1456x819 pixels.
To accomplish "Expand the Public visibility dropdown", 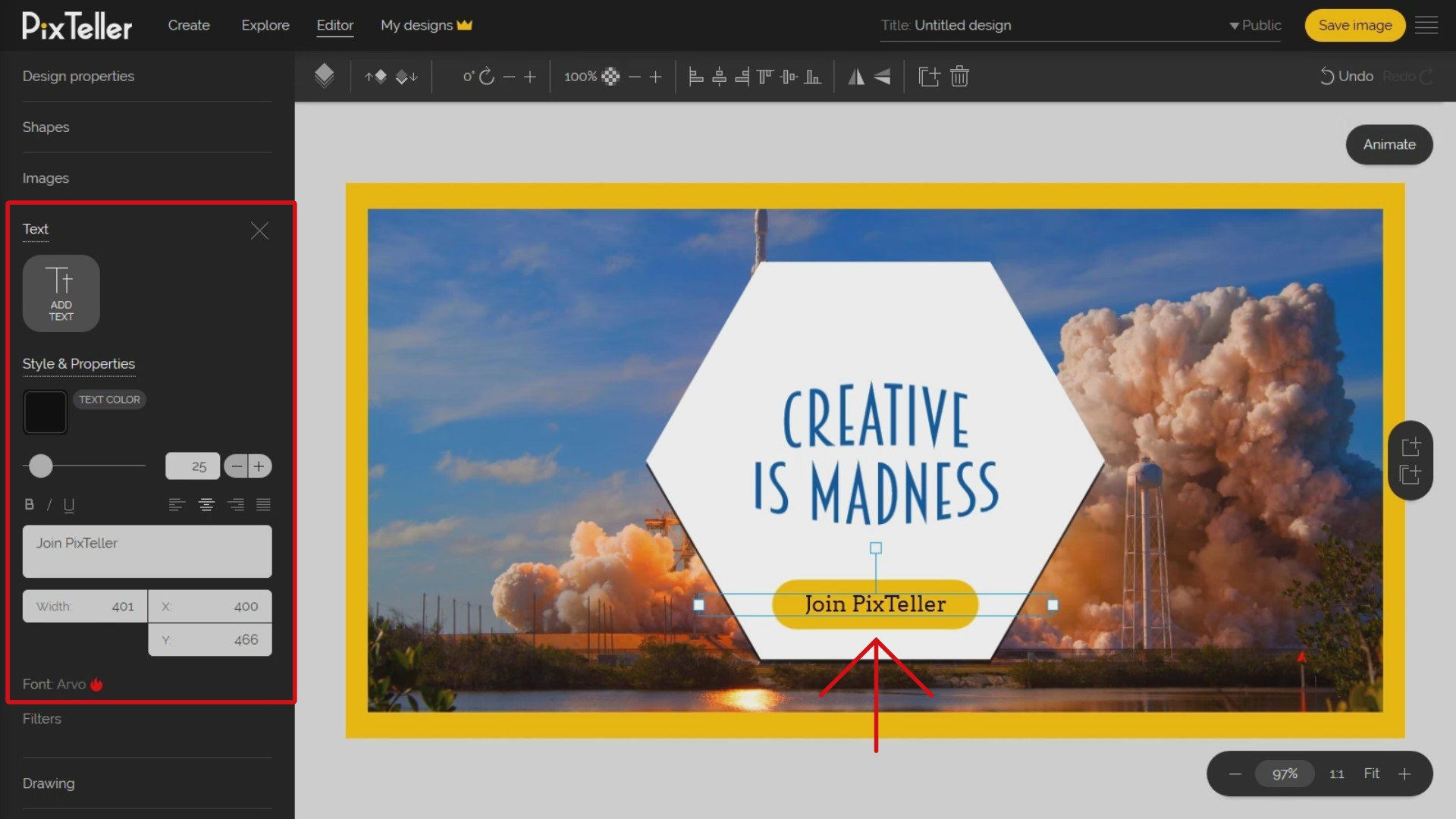I will pos(1253,24).
